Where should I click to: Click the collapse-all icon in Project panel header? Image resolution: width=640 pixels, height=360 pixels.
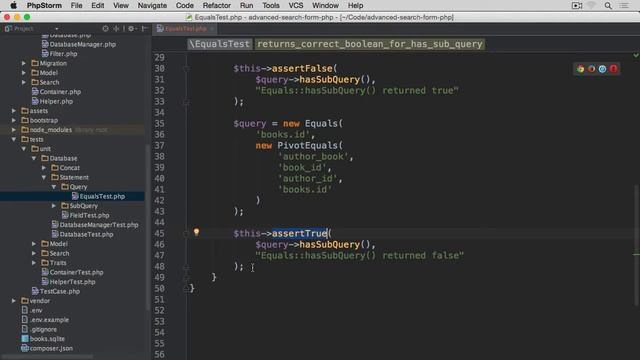[117, 29]
